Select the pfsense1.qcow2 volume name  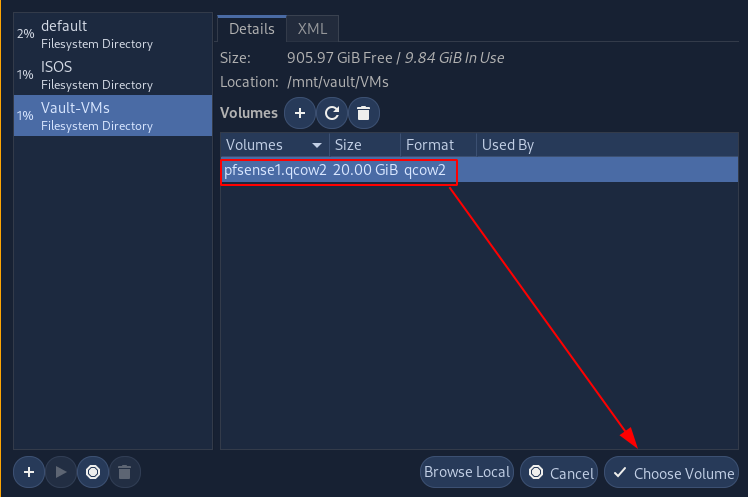click(x=275, y=170)
